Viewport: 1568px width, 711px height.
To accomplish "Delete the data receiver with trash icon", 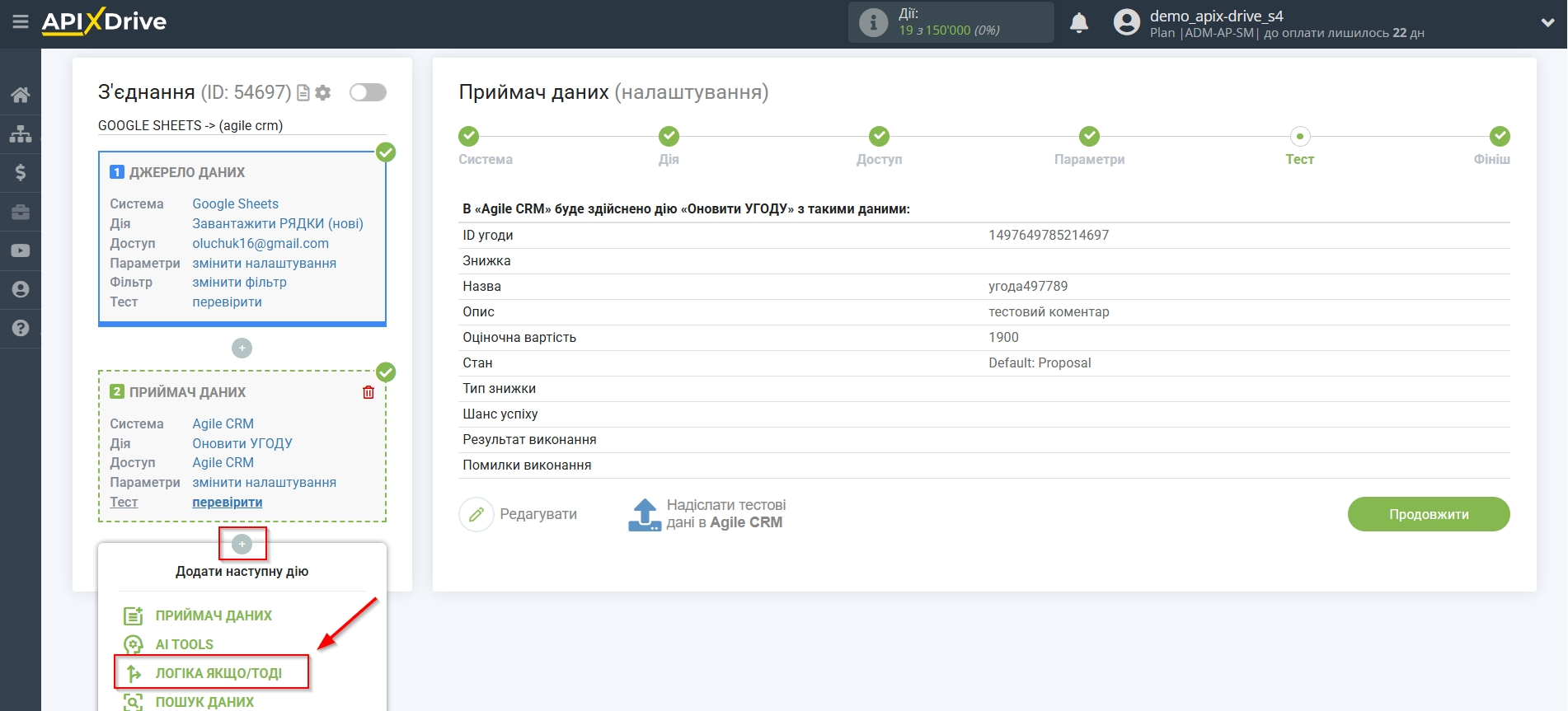I will 369,392.
